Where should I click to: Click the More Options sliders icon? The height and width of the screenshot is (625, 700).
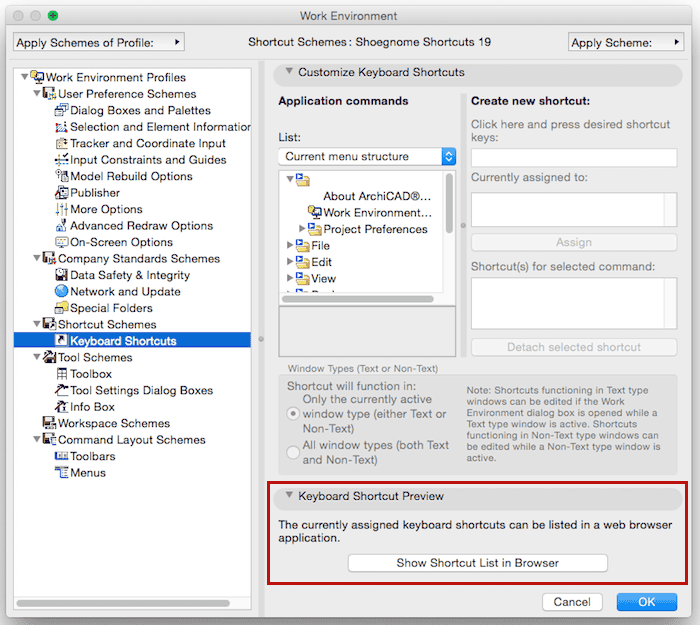(x=61, y=209)
